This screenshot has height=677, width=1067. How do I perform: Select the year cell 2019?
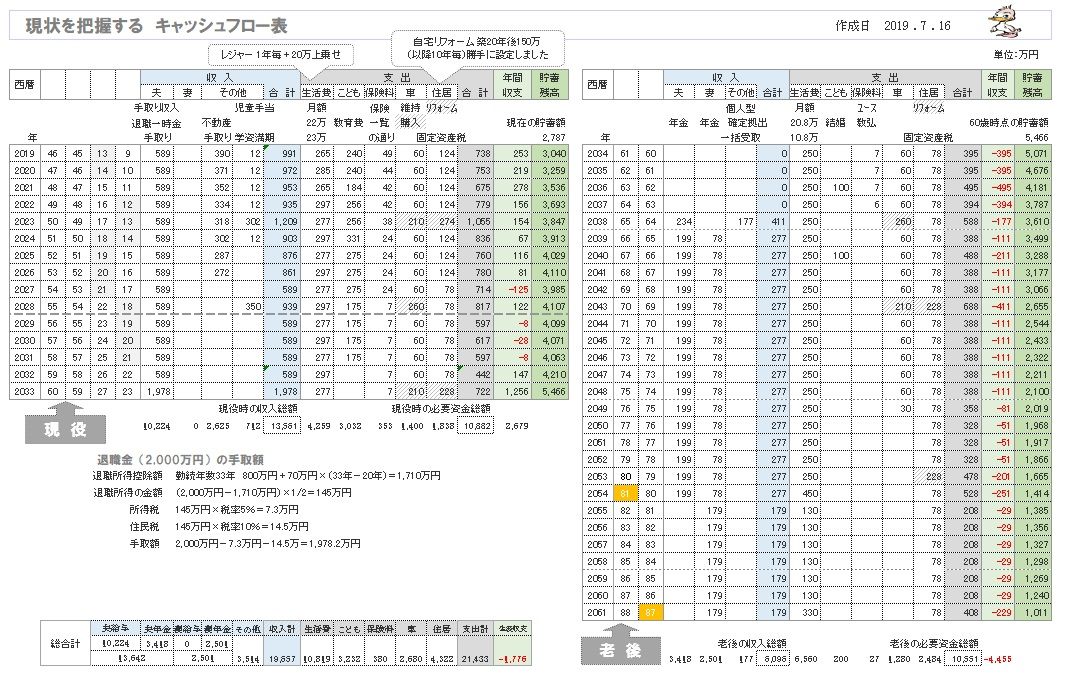click(24, 154)
